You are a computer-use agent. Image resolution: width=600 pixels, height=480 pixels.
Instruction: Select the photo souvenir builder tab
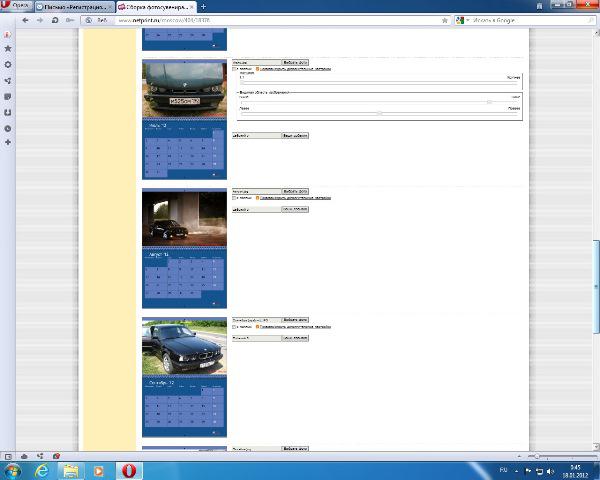[x=157, y=7]
